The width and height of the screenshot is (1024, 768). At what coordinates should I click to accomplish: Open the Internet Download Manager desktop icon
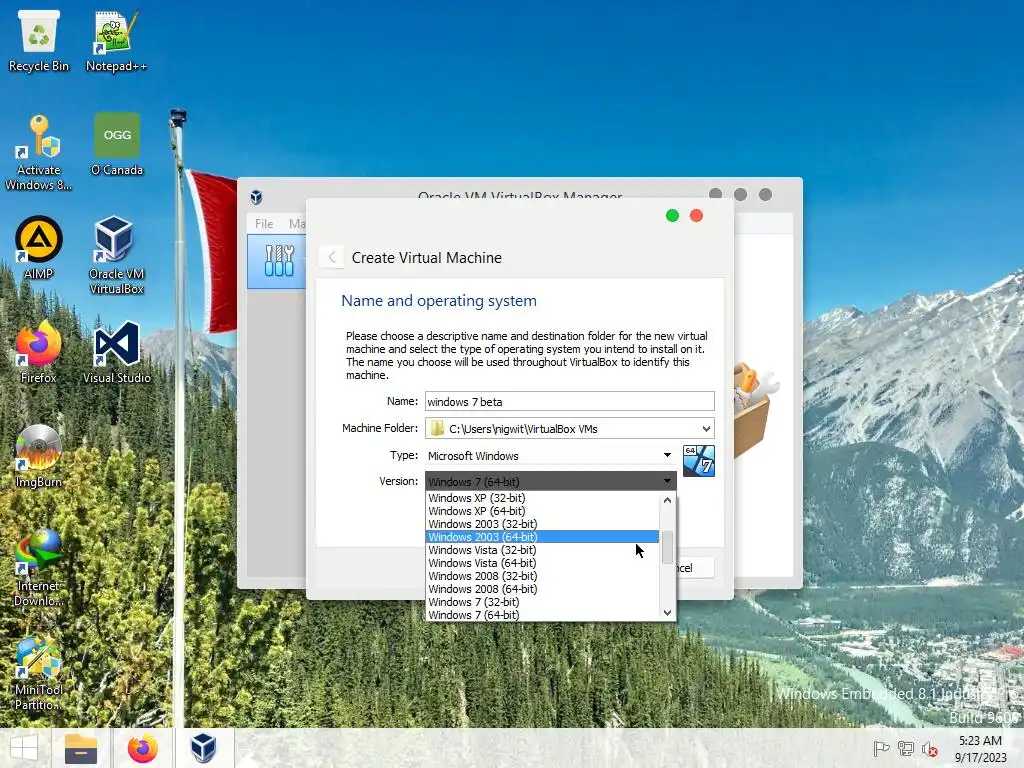point(39,567)
